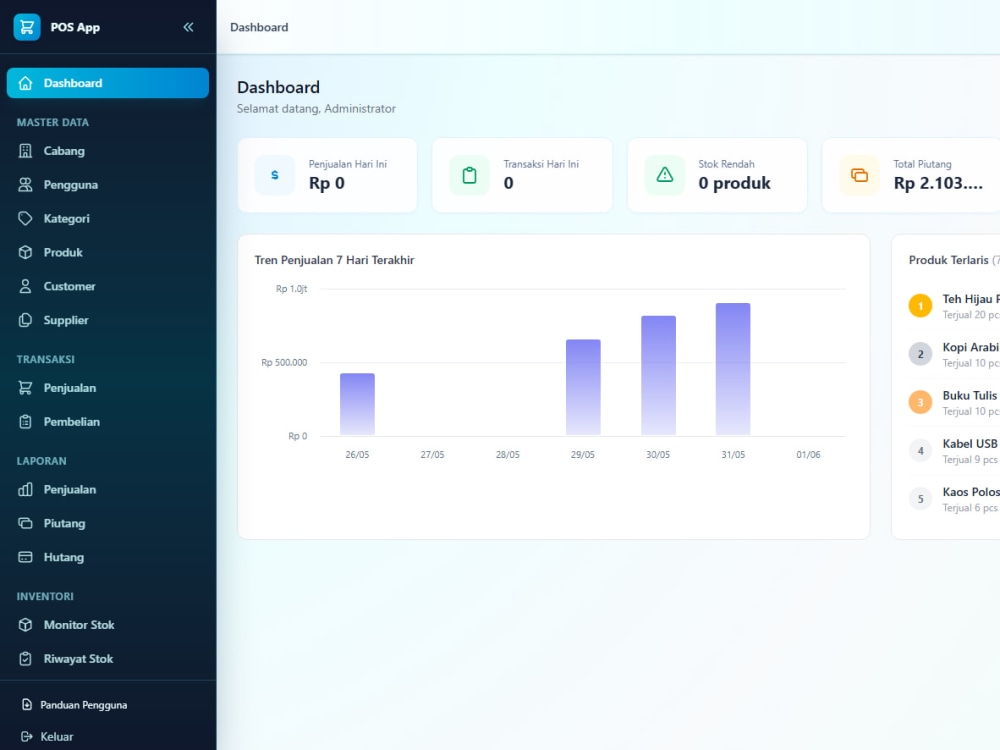Viewport: 1000px width, 750px height.
Task: Click the Laporan Penjualan bar chart icon
Action: (x=26, y=490)
